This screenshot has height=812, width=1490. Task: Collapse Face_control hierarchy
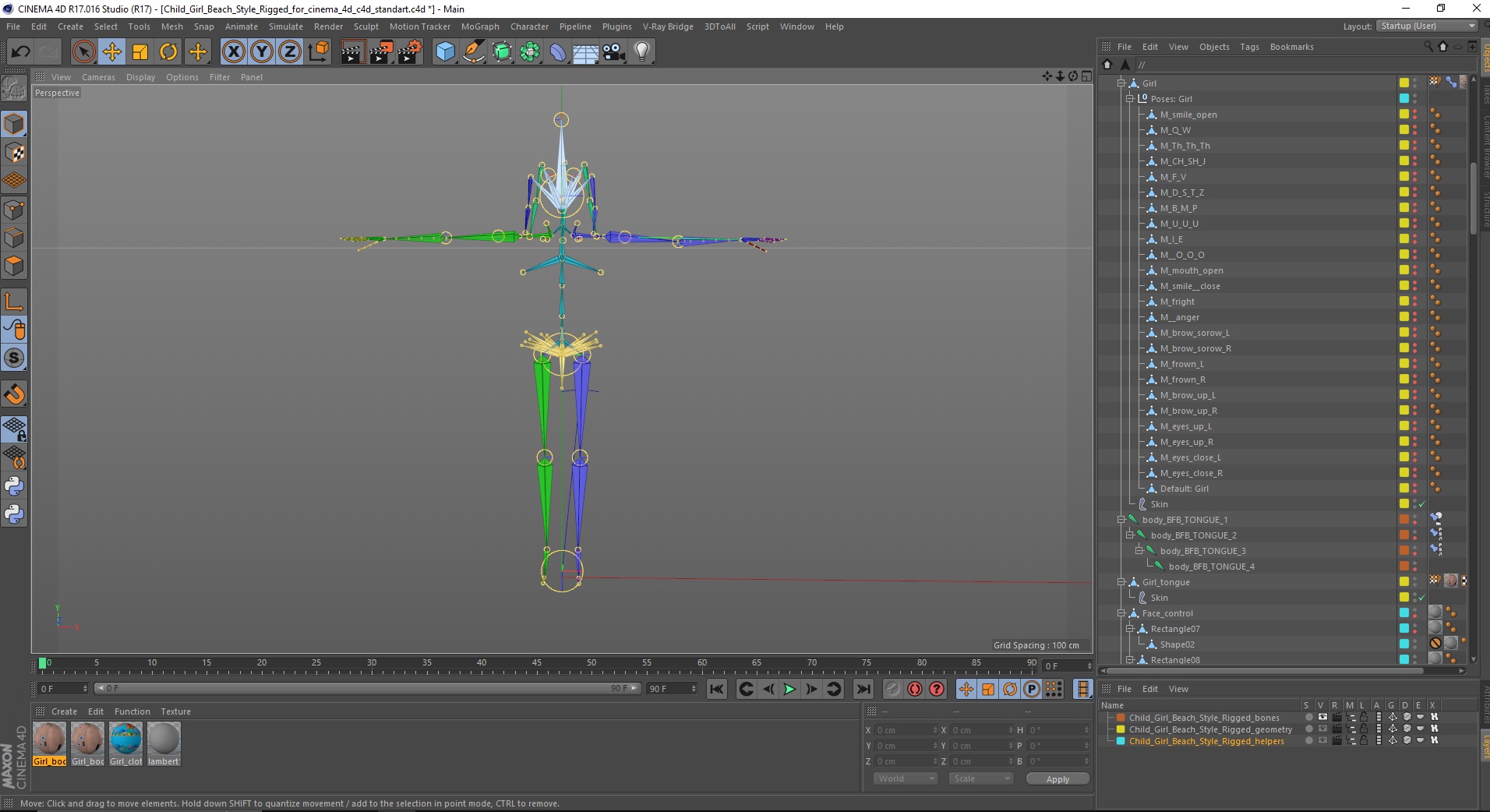coord(1121,613)
